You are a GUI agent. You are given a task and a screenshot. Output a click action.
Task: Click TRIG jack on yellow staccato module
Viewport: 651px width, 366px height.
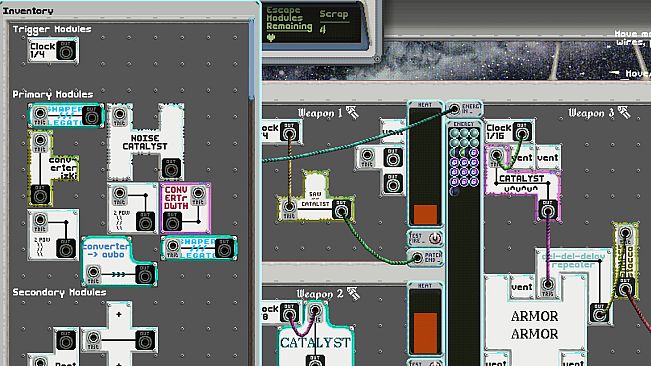click(x=625, y=233)
